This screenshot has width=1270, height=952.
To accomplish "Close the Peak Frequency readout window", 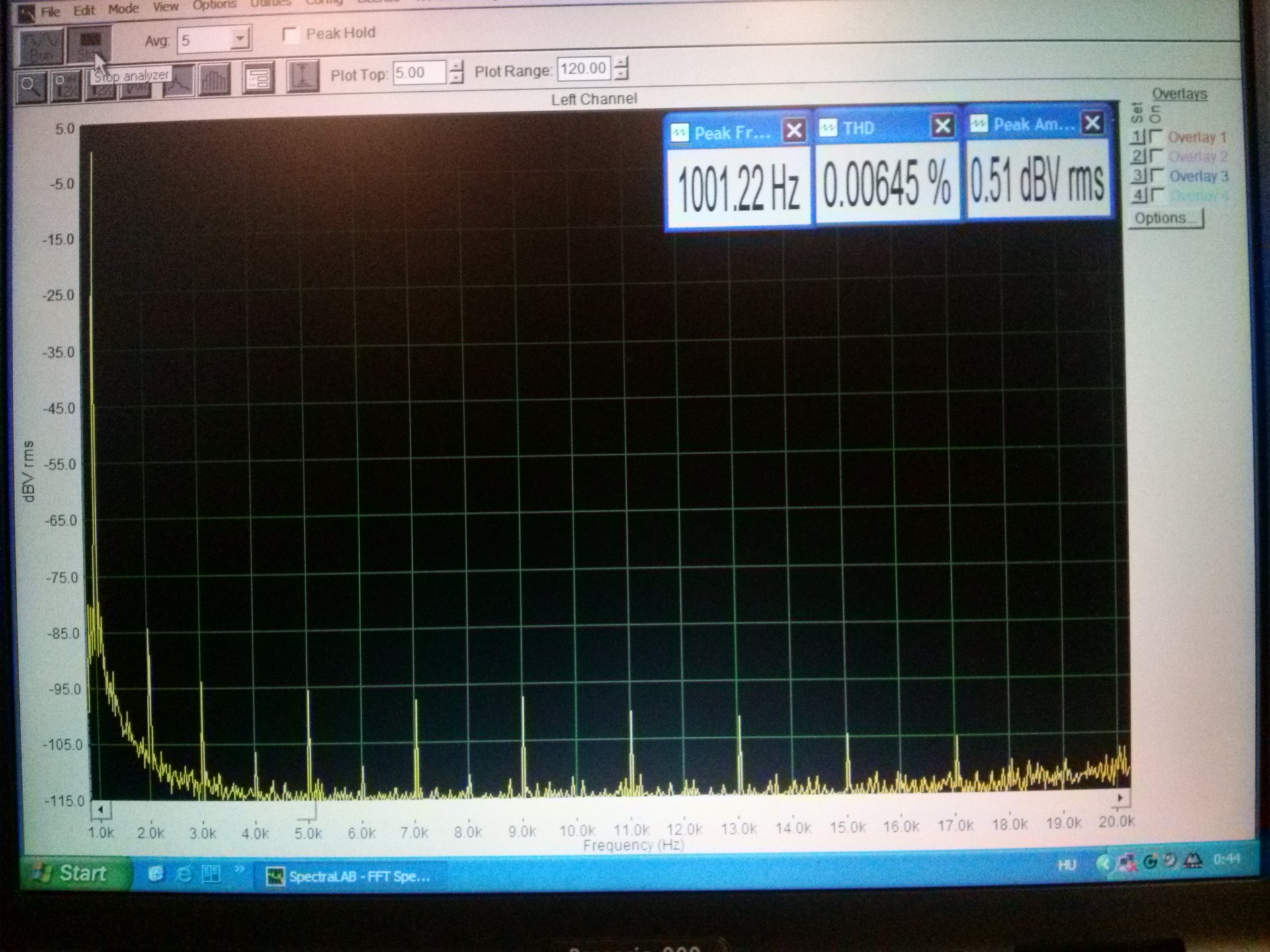I will [794, 130].
